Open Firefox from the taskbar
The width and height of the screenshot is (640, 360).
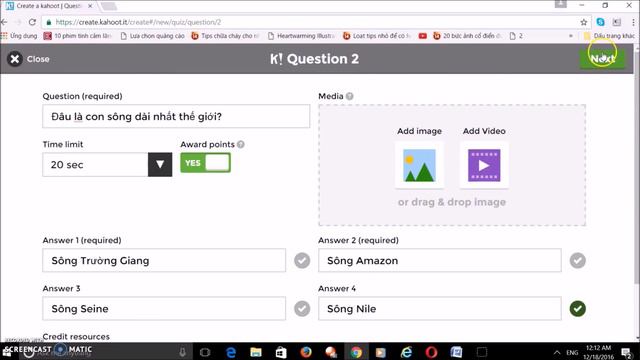[x=306, y=352]
